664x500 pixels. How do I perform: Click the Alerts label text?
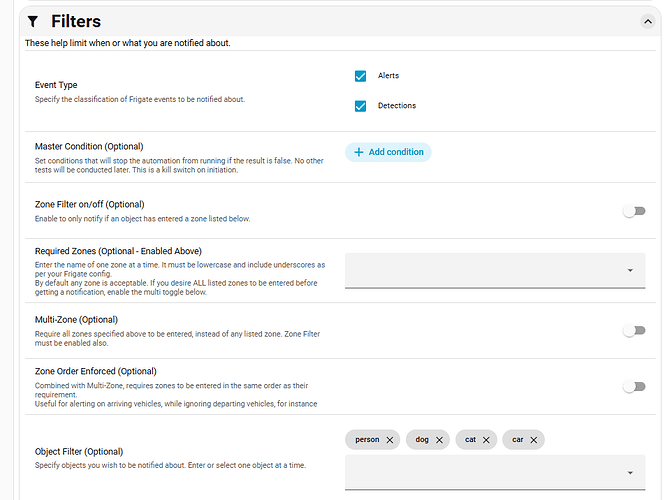click(388, 76)
